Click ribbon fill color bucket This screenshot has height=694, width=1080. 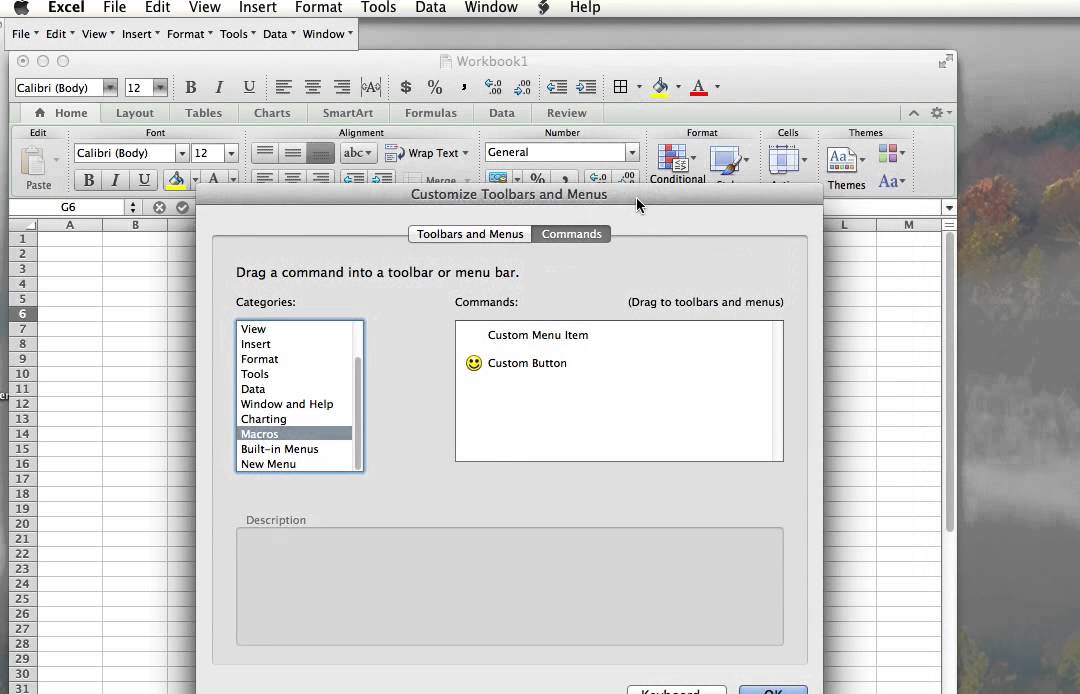click(176, 180)
